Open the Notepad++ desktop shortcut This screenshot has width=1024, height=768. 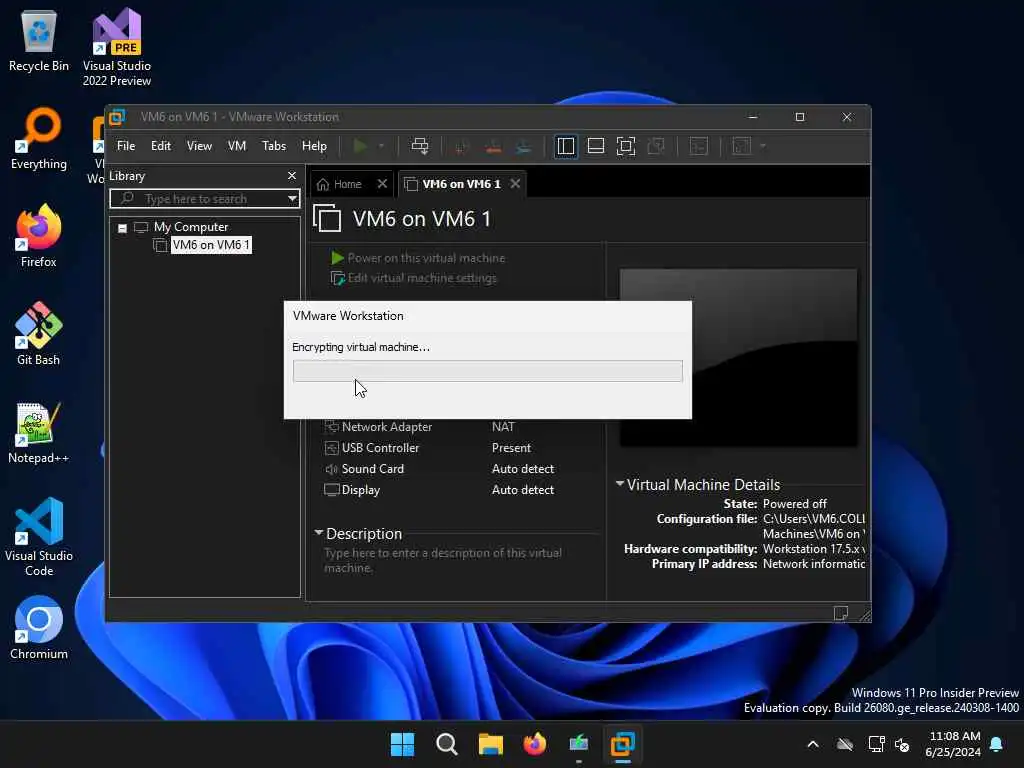(39, 432)
